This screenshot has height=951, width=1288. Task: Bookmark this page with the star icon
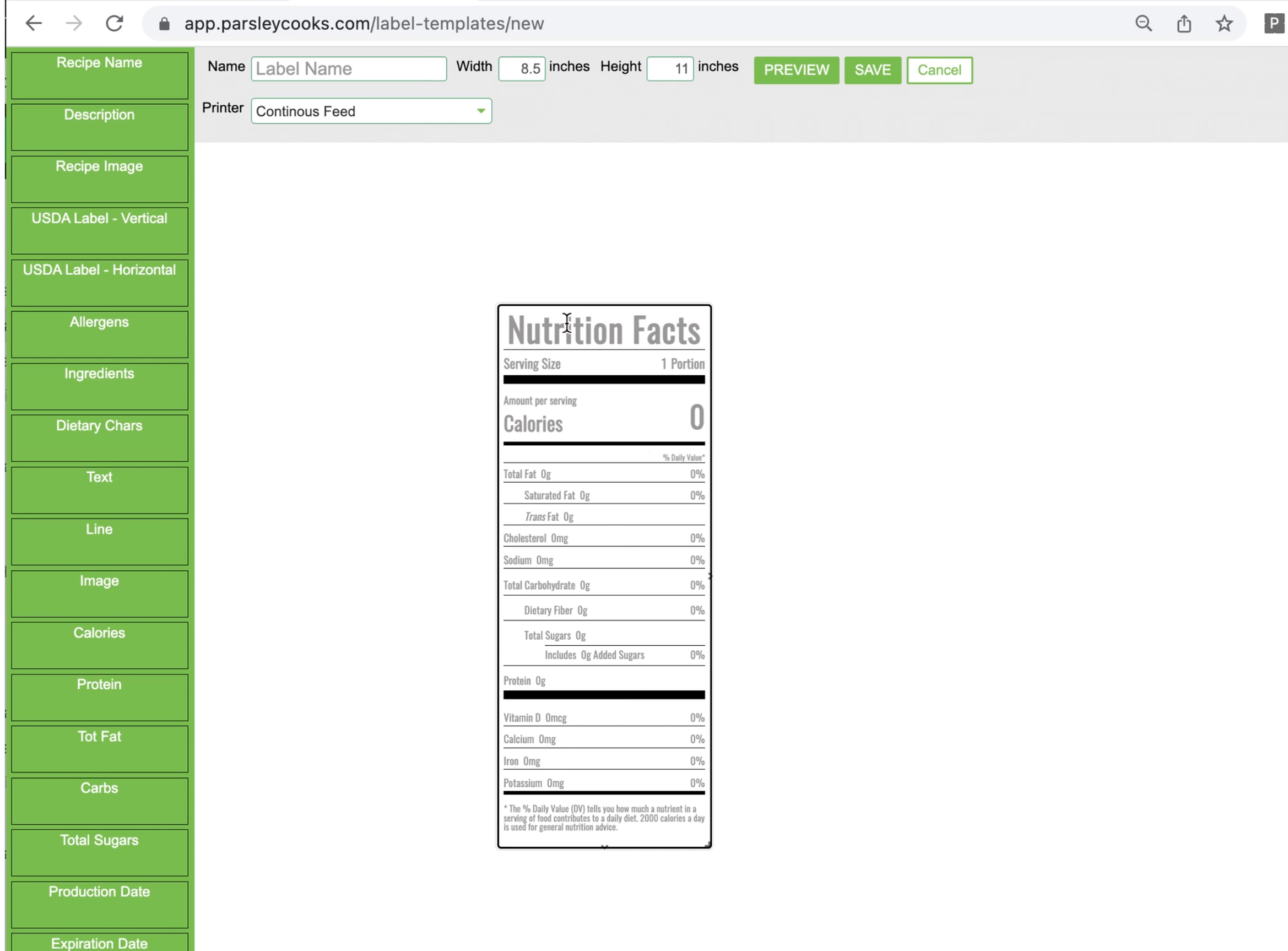coord(1224,23)
